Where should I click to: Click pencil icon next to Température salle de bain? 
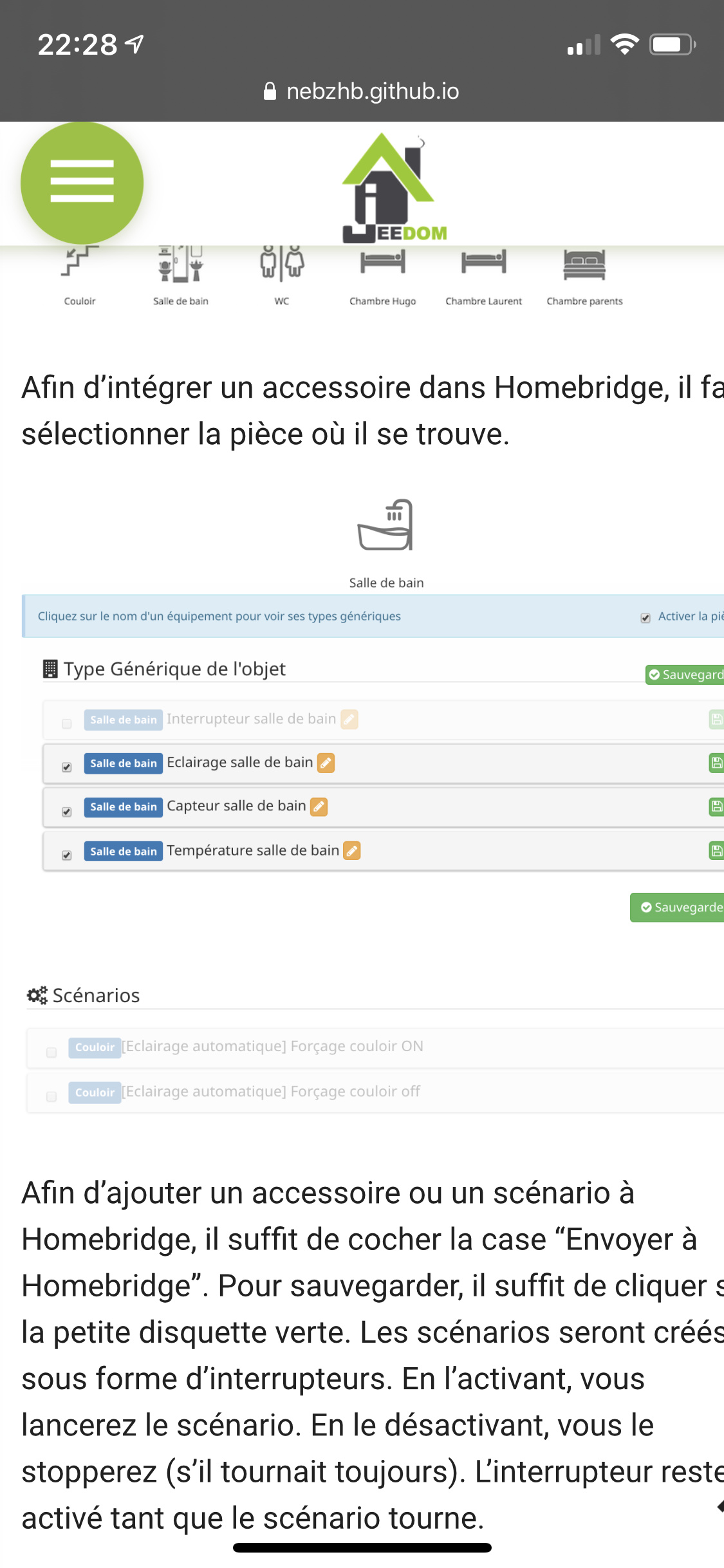[352, 851]
